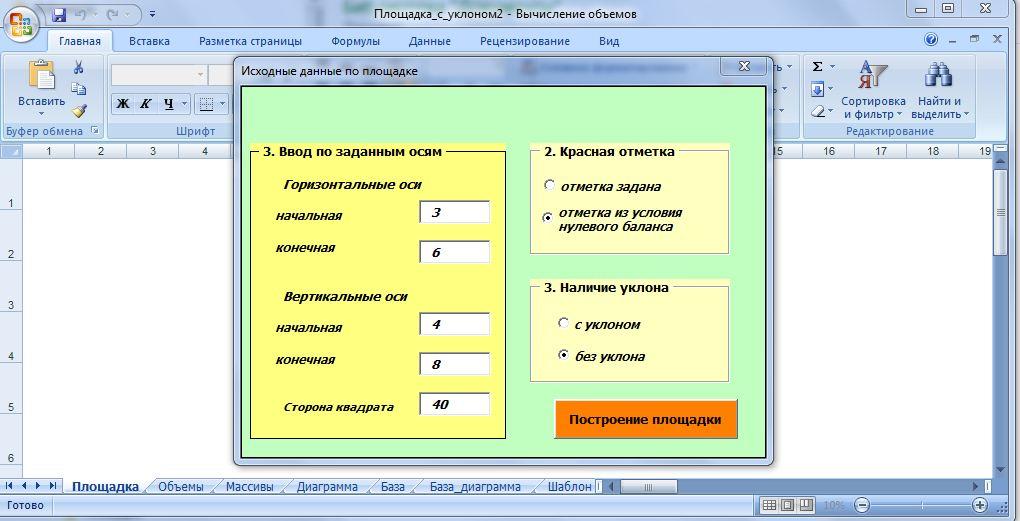
Task: Select the отметка задана option
Action: tap(550, 185)
